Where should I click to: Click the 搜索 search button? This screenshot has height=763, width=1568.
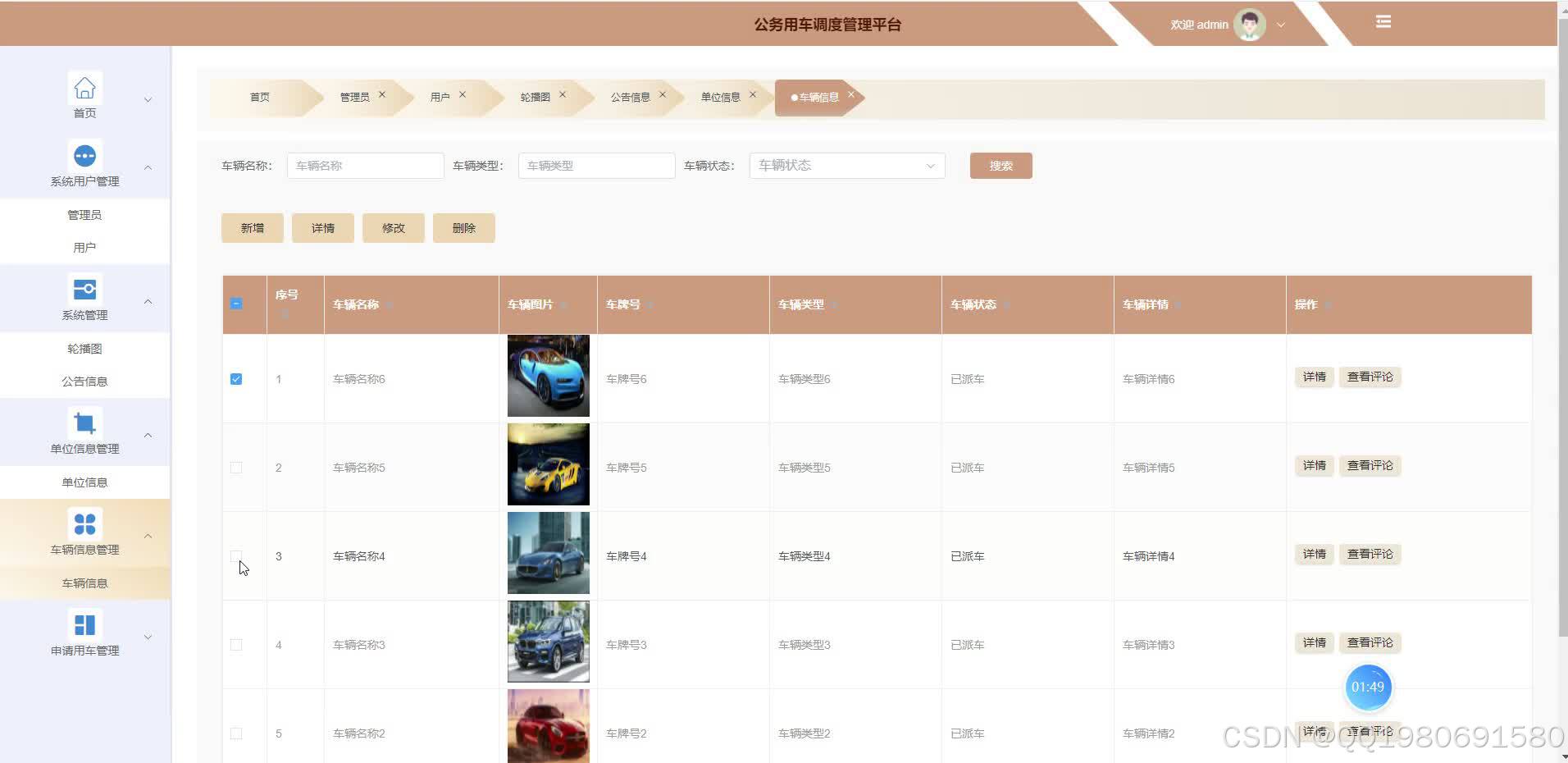coord(1001,165)
